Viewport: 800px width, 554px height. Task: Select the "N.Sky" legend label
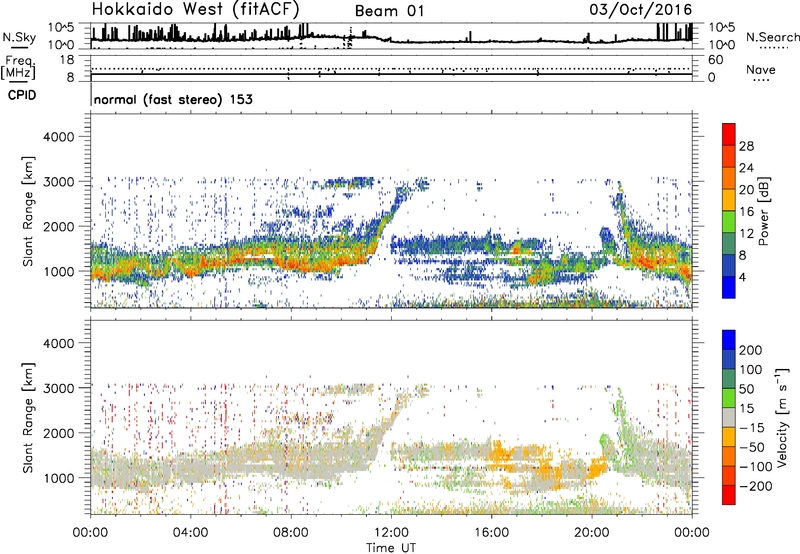click(19, 37)
